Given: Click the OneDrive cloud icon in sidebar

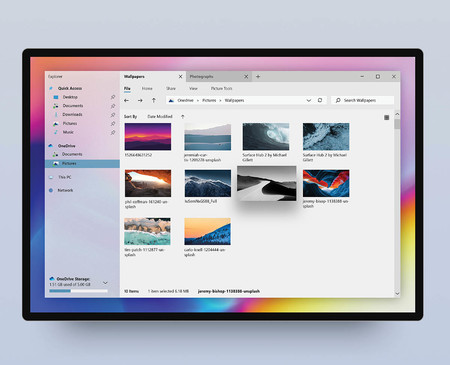Looking at the screenshot, I should click(x=51, y=146).
